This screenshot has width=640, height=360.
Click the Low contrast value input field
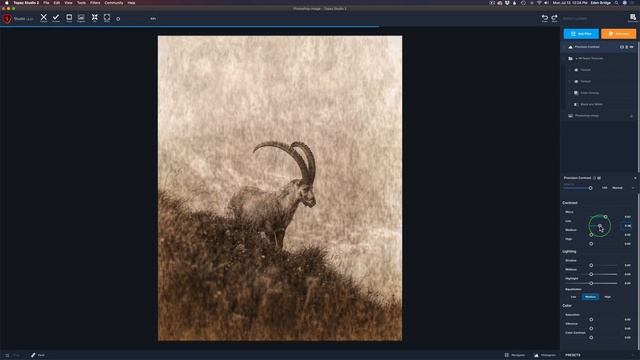pos(627,226)
